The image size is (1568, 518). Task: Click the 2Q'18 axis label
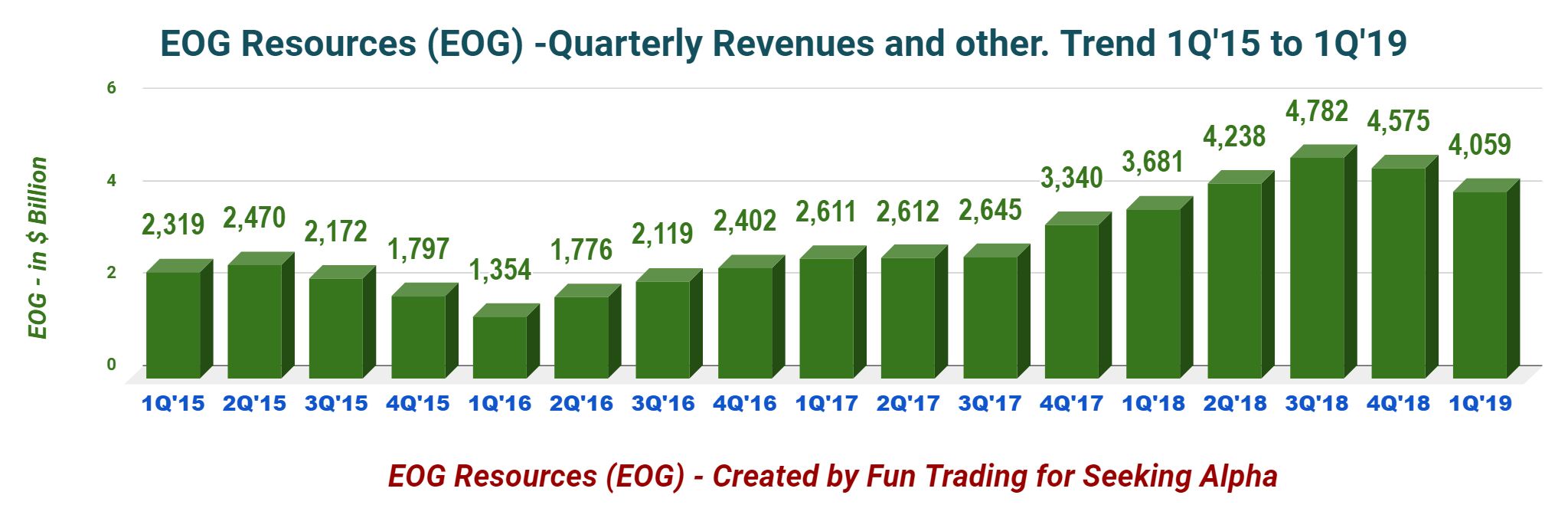[x=1235, y=403]
